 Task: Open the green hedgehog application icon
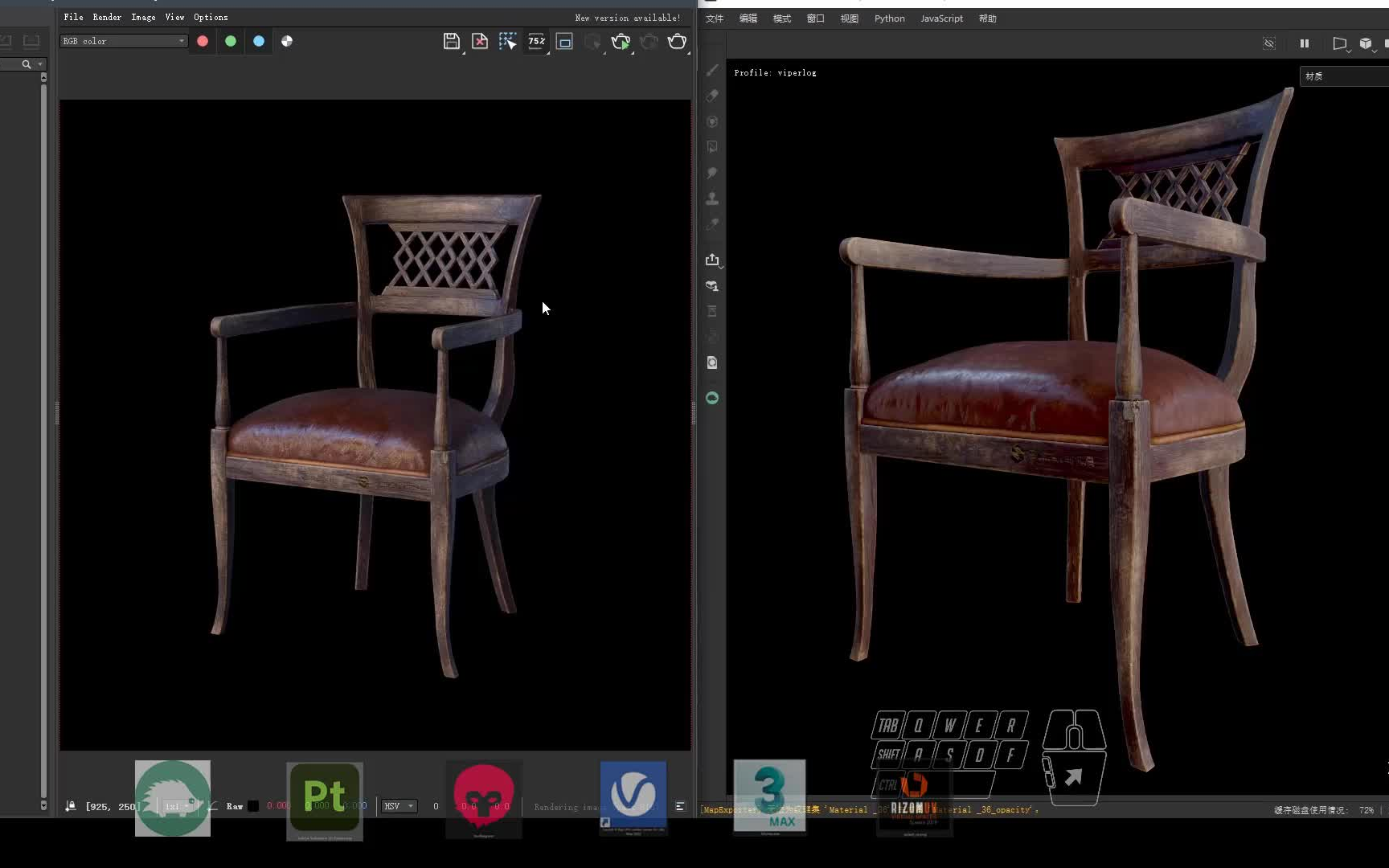[x=173, y=799]
